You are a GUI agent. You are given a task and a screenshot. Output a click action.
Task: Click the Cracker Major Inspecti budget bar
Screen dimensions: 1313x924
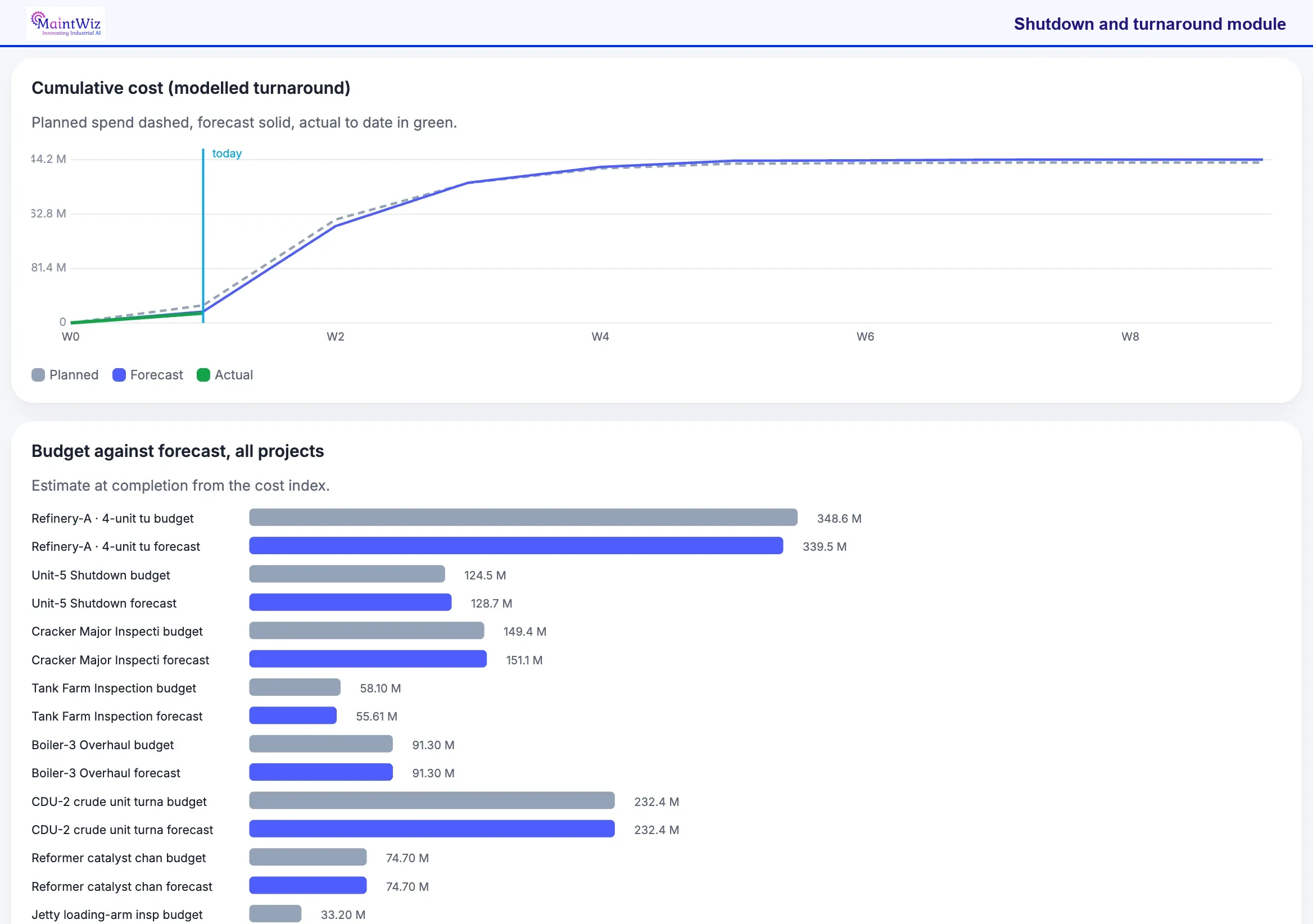[x=366, y=631]
